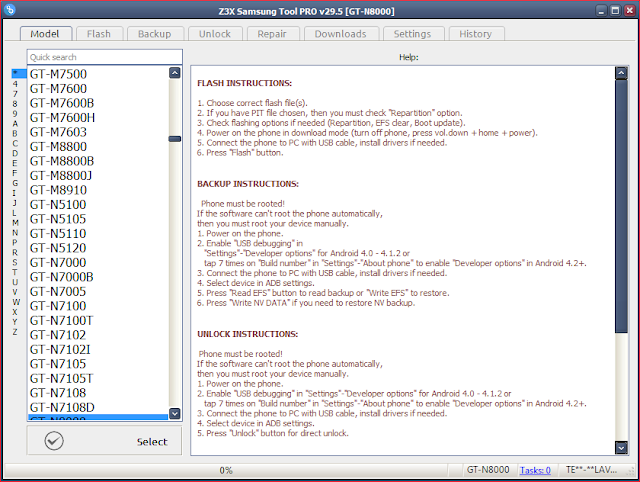Select GT-N7105 in model list
Screen dimensions: 640x482
click(x=98, y=364)
